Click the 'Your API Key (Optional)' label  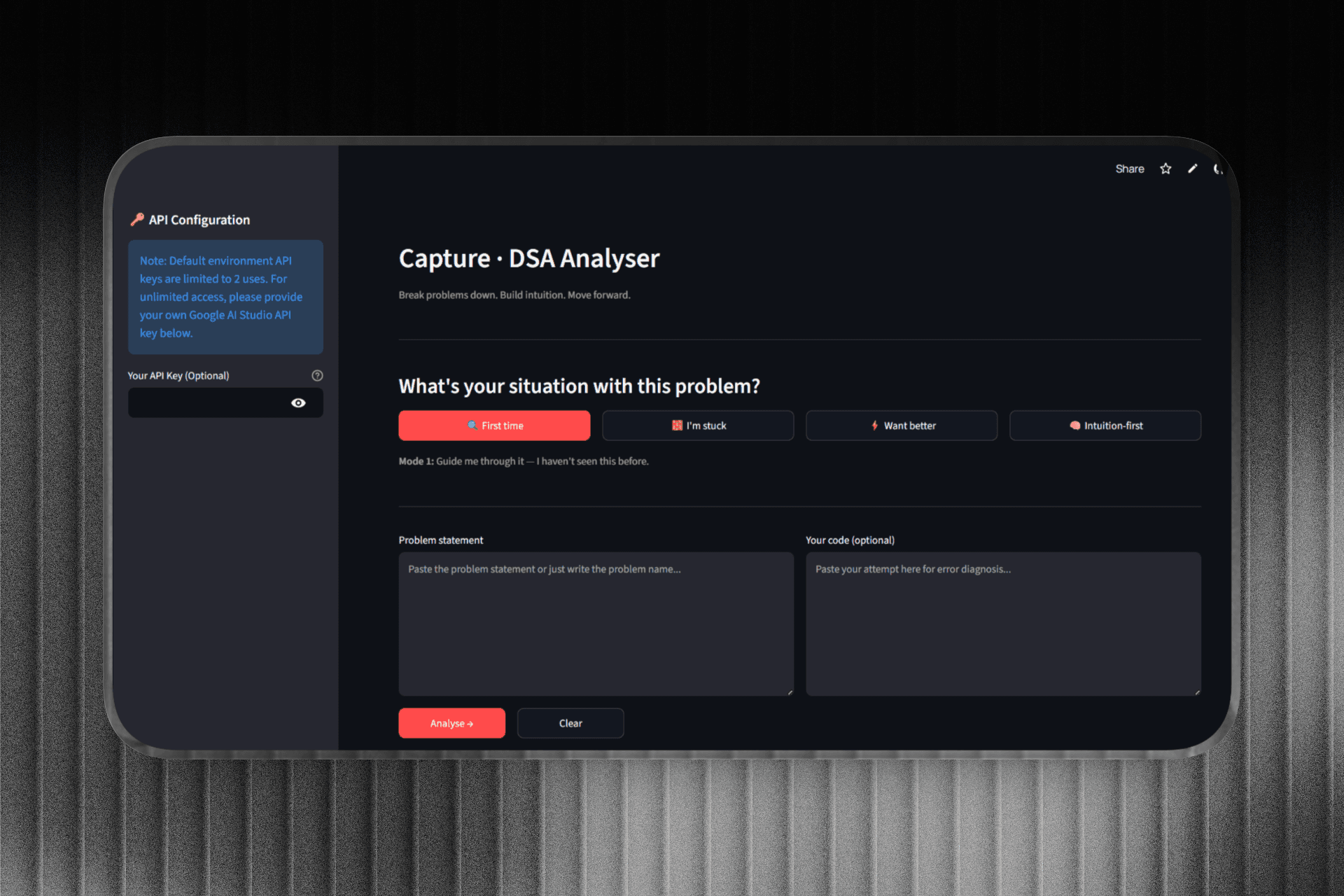click(x=178, y=376)
